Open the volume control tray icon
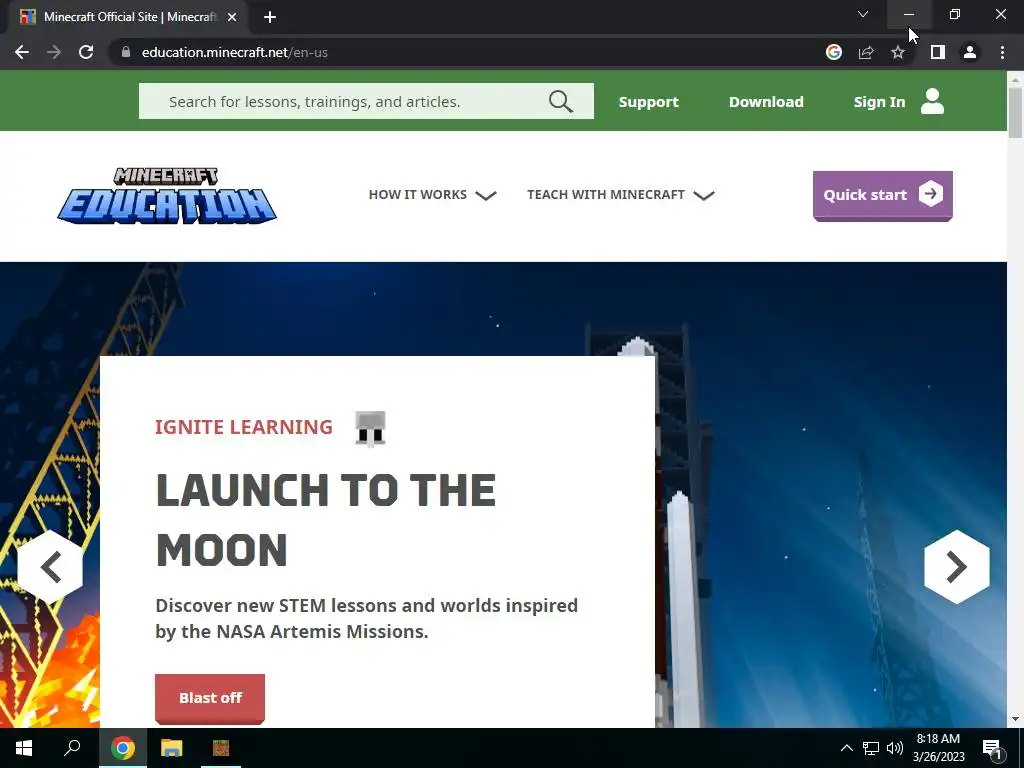This screenshot has width=1024, height=768. (895, 748)
